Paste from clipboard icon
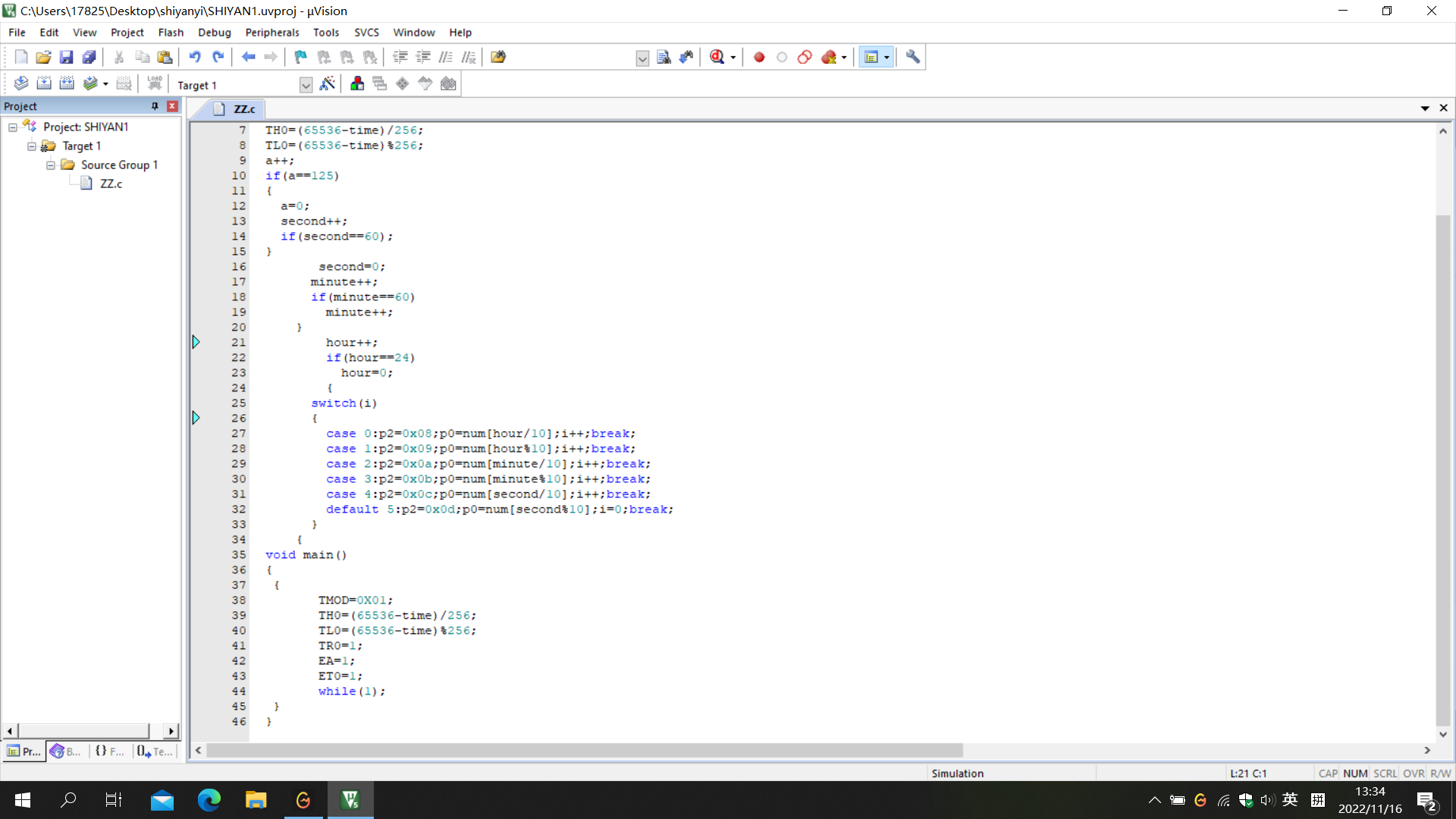 point(165,57)
